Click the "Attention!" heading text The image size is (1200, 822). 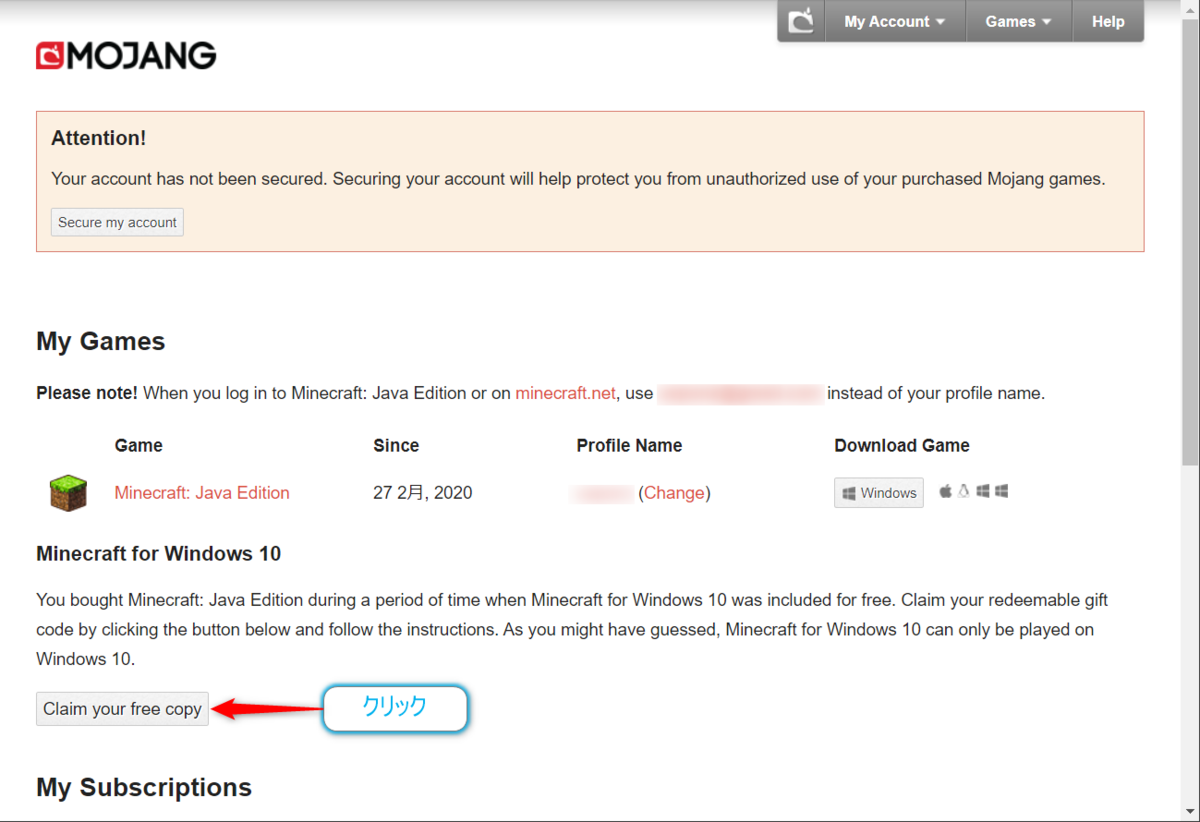[x=99, y=138]
